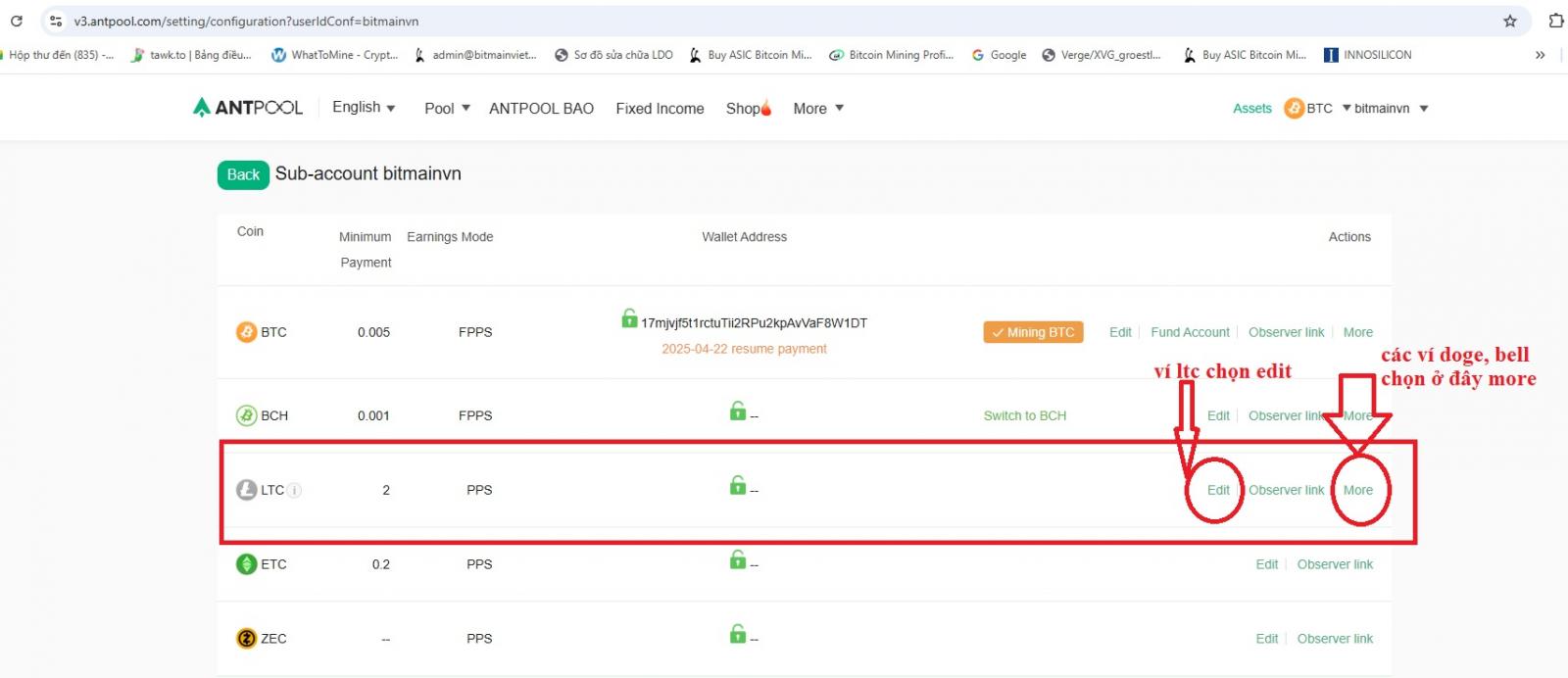Image resolution: width=1568 pixels, height=678 pixels.
Task: Open ANTPOOL BAO menu item
Action: (541, 109)
